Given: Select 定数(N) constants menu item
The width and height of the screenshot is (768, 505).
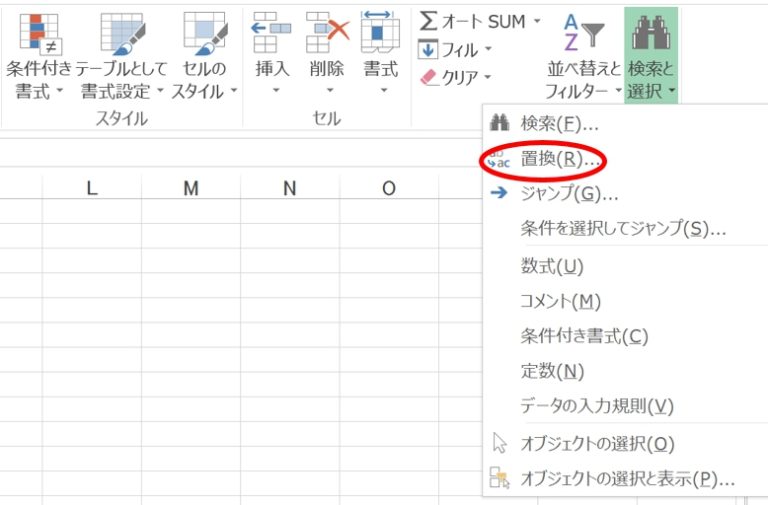Looking at the screenshot, I should 552,371.
